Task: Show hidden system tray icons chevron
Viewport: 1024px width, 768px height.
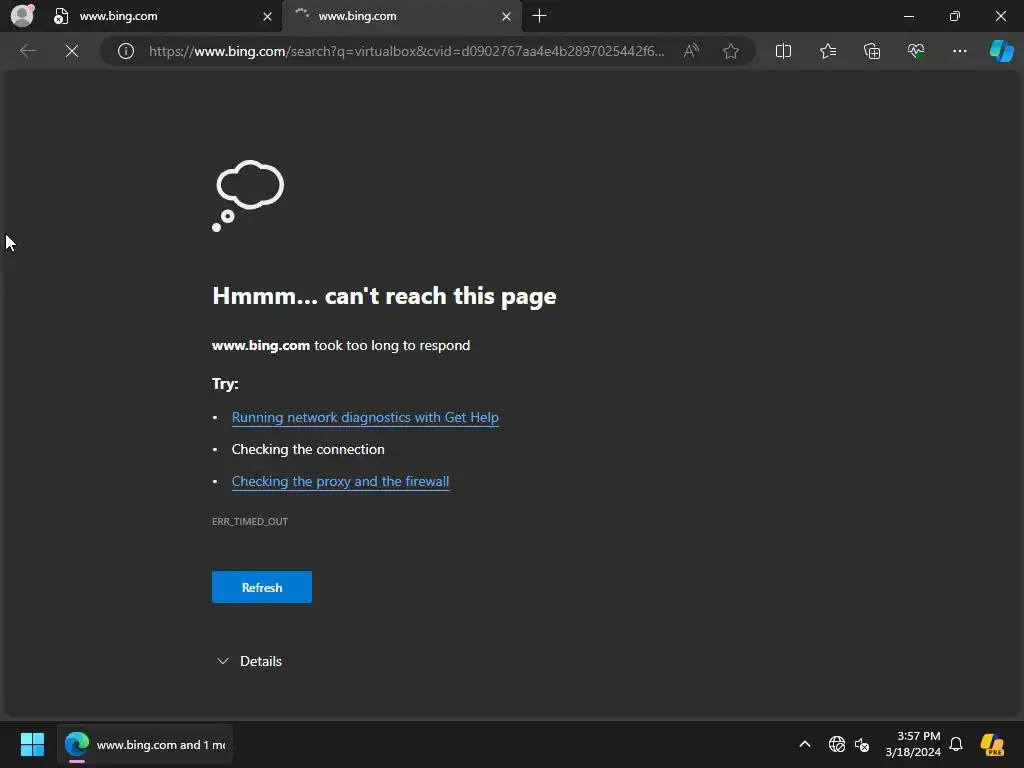Action: (x=805, y=744)
